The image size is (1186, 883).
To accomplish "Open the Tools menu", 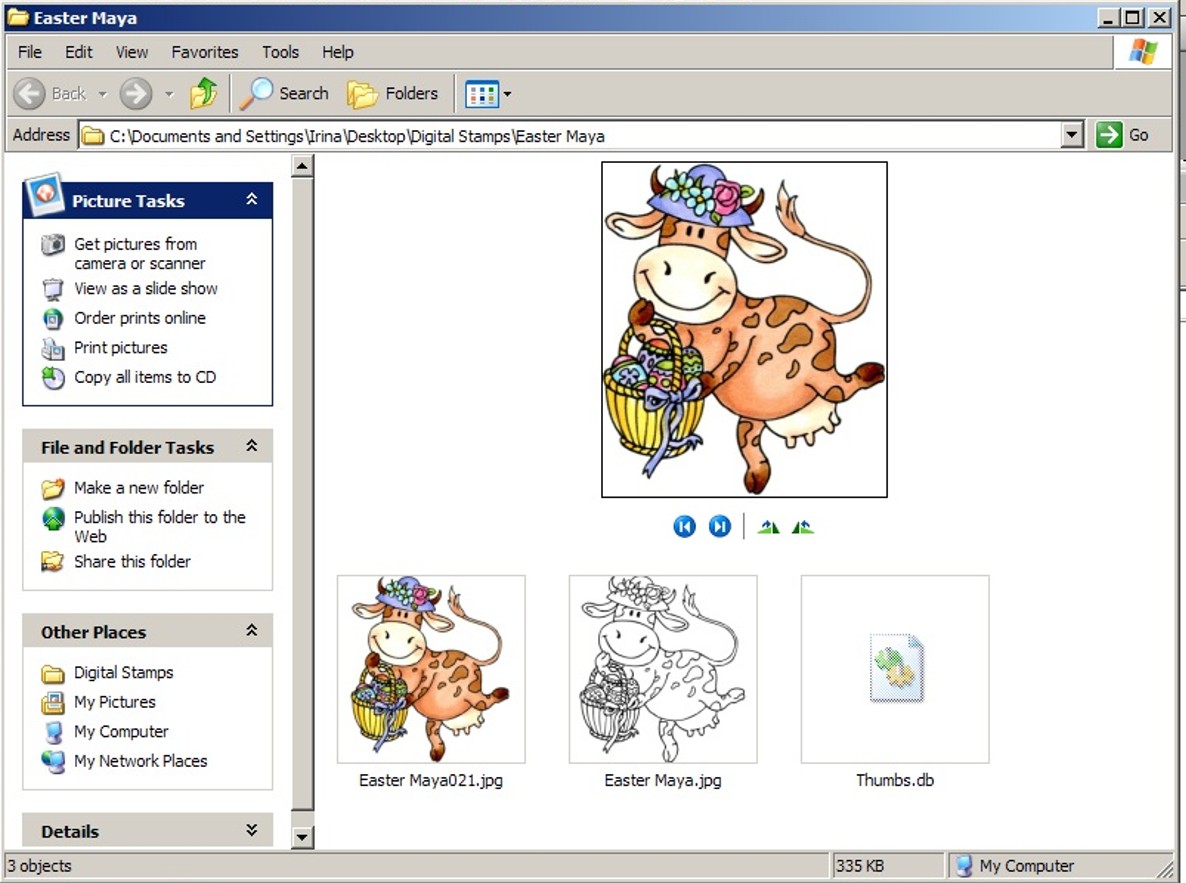I will pyautogui.click(x=281, y=51).
